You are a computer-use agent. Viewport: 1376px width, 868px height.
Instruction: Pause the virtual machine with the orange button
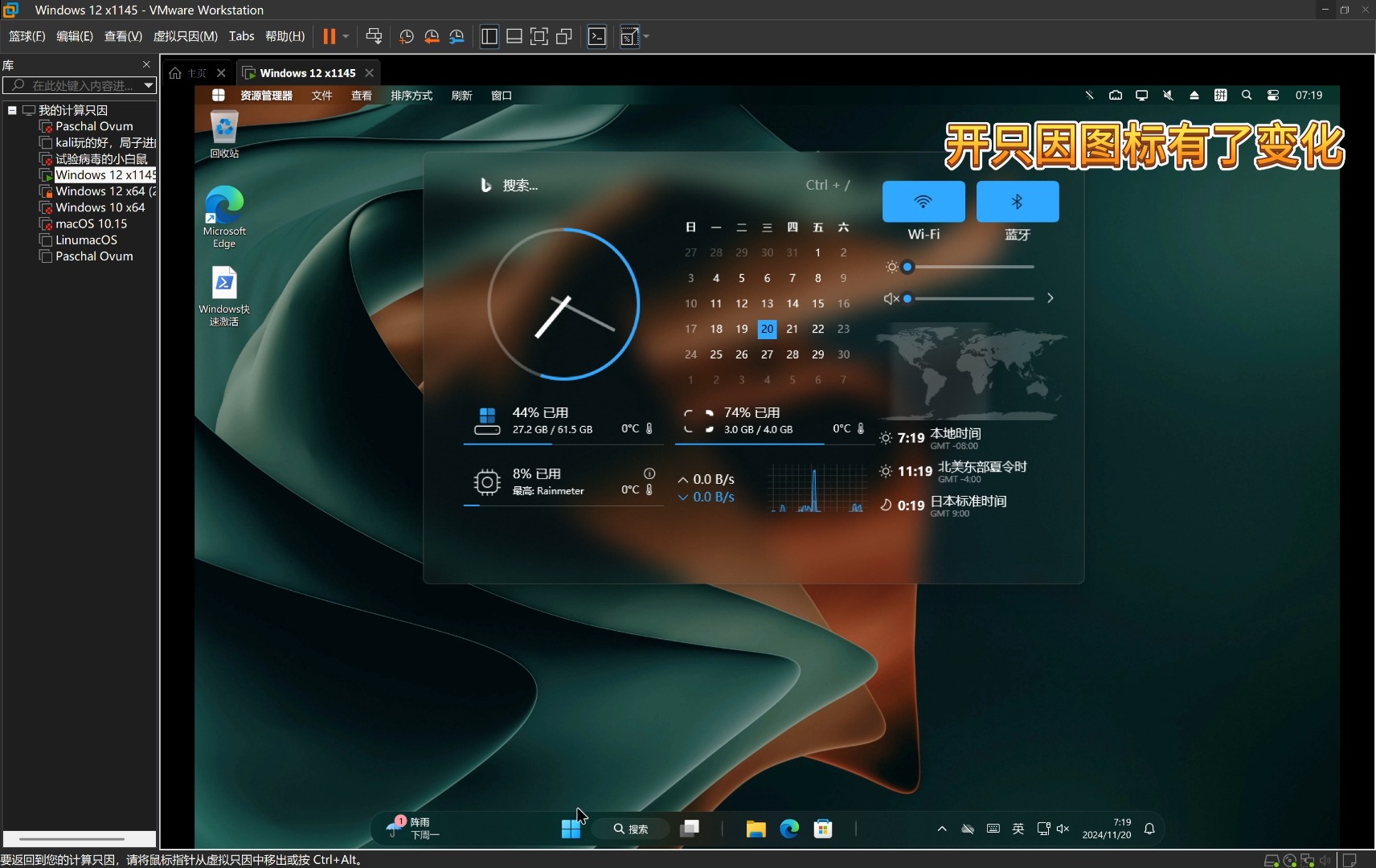pyautogui.click(x=329, y=36)
